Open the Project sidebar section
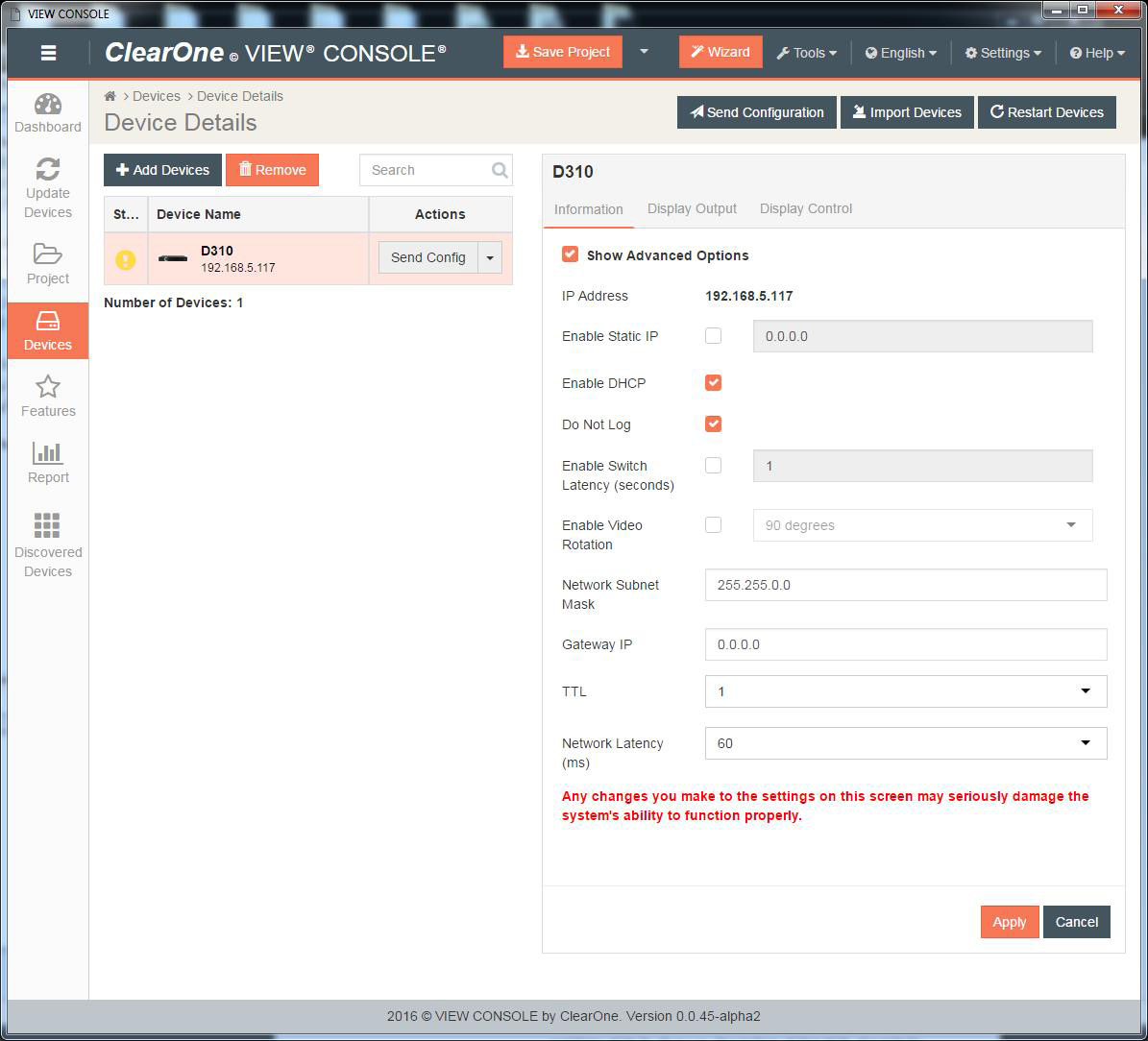Screen dimensions: 1148x1041 pos(48,264)
